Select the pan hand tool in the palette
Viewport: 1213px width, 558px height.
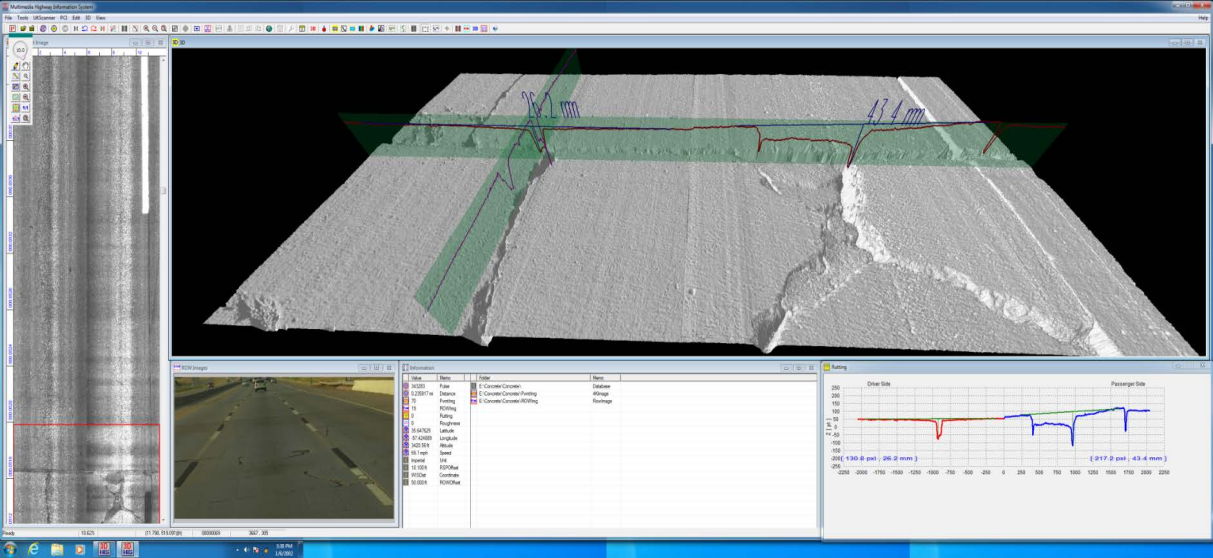click(26, 66)
